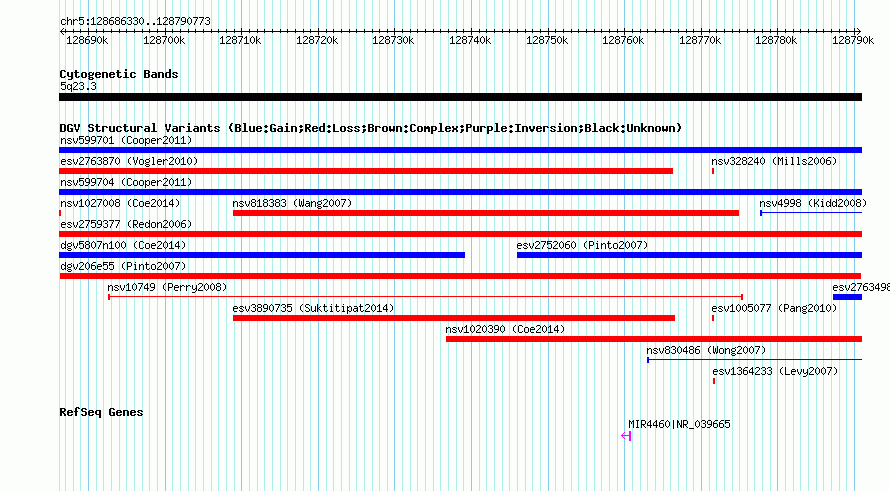The height and width of the screenshot is (491, 890).
Task: Click the nsv599704 (Cooper2011) label
Action: 126,182
